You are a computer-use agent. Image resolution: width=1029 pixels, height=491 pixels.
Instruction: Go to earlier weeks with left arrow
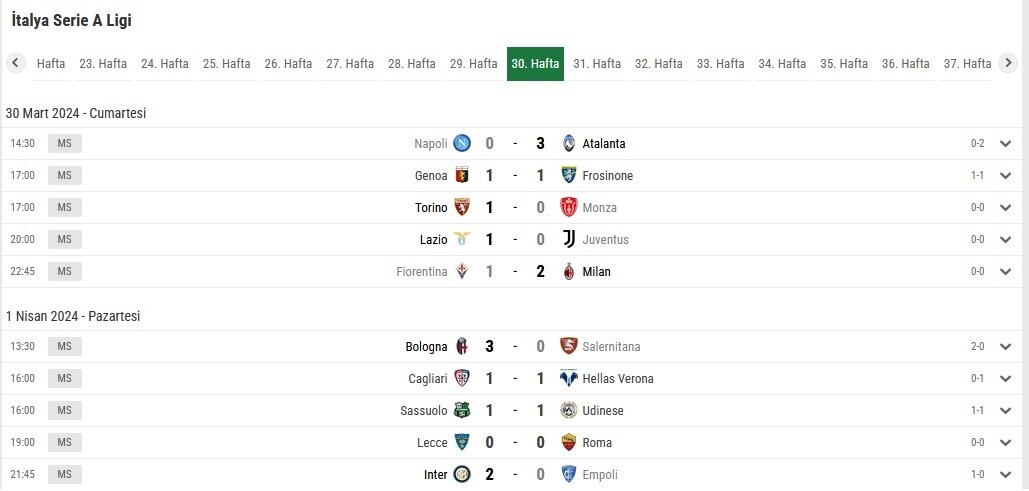[x=16, y=63]
